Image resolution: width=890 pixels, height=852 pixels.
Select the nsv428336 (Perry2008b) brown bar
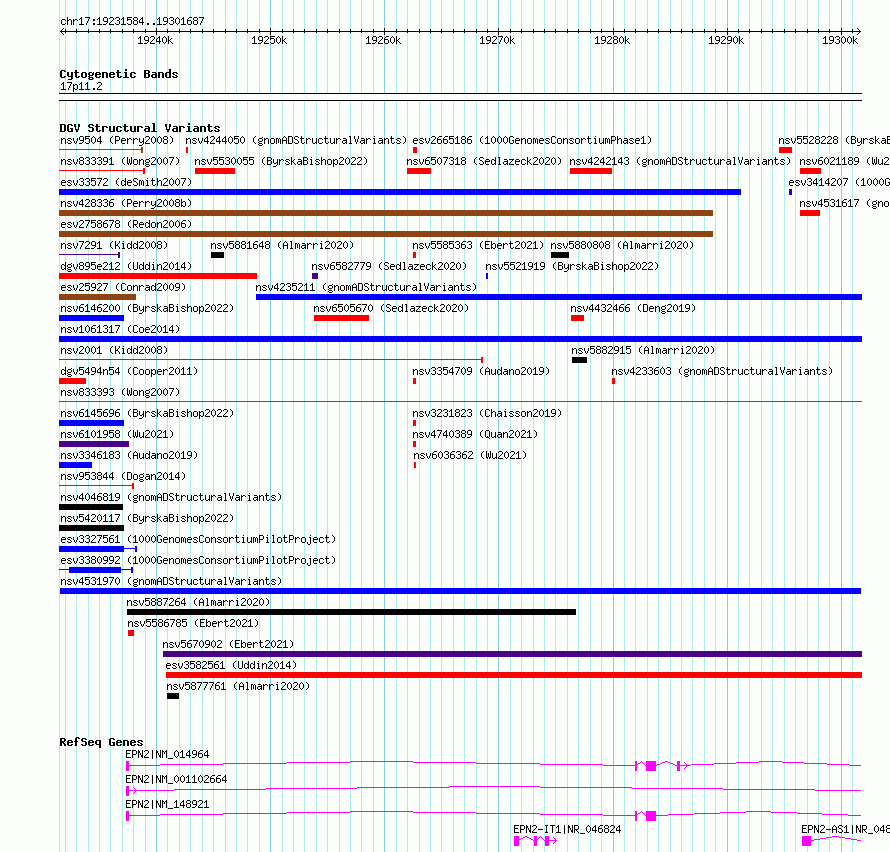(386, 213)
